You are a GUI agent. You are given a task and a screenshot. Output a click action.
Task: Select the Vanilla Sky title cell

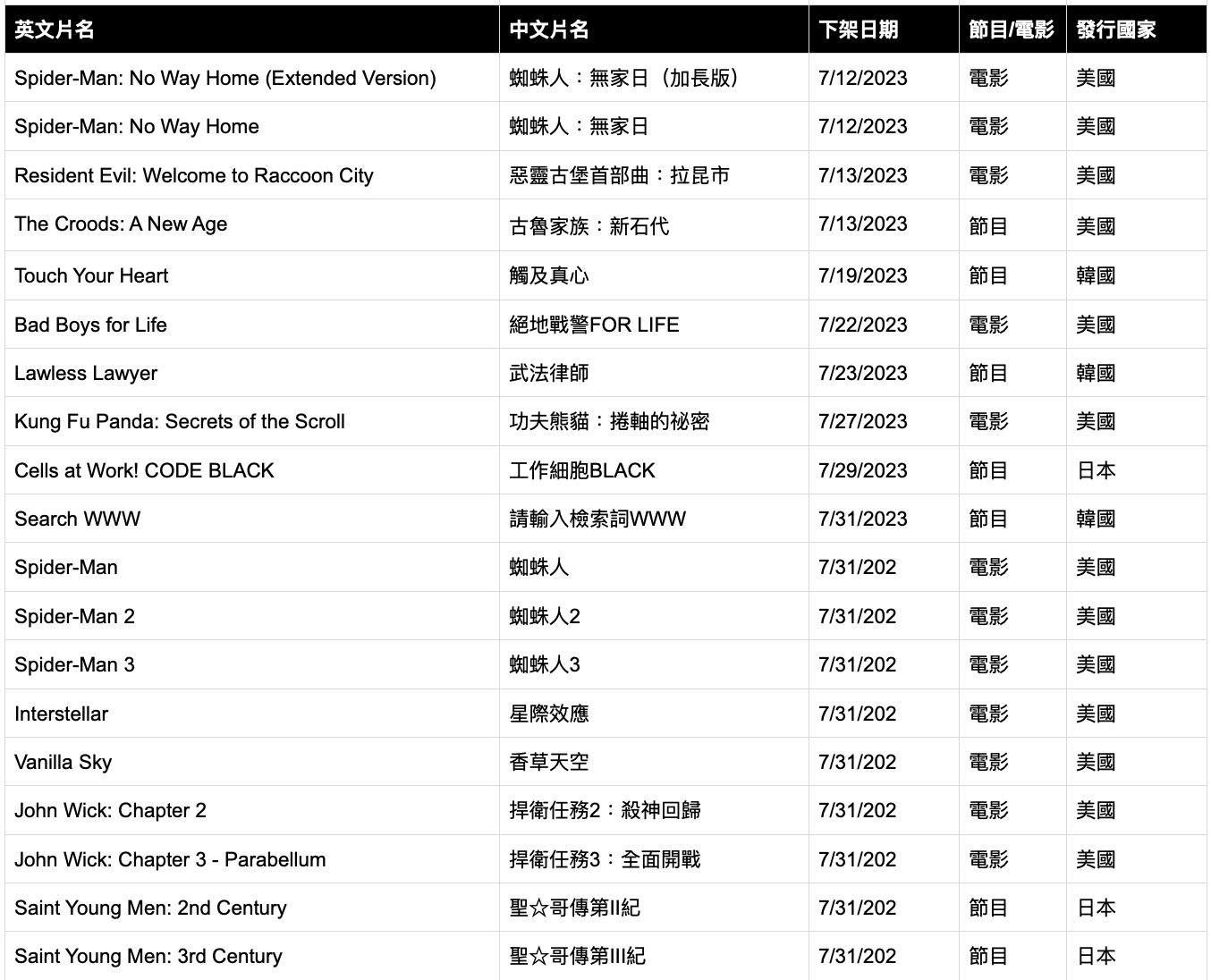click(x=252, y=762)
